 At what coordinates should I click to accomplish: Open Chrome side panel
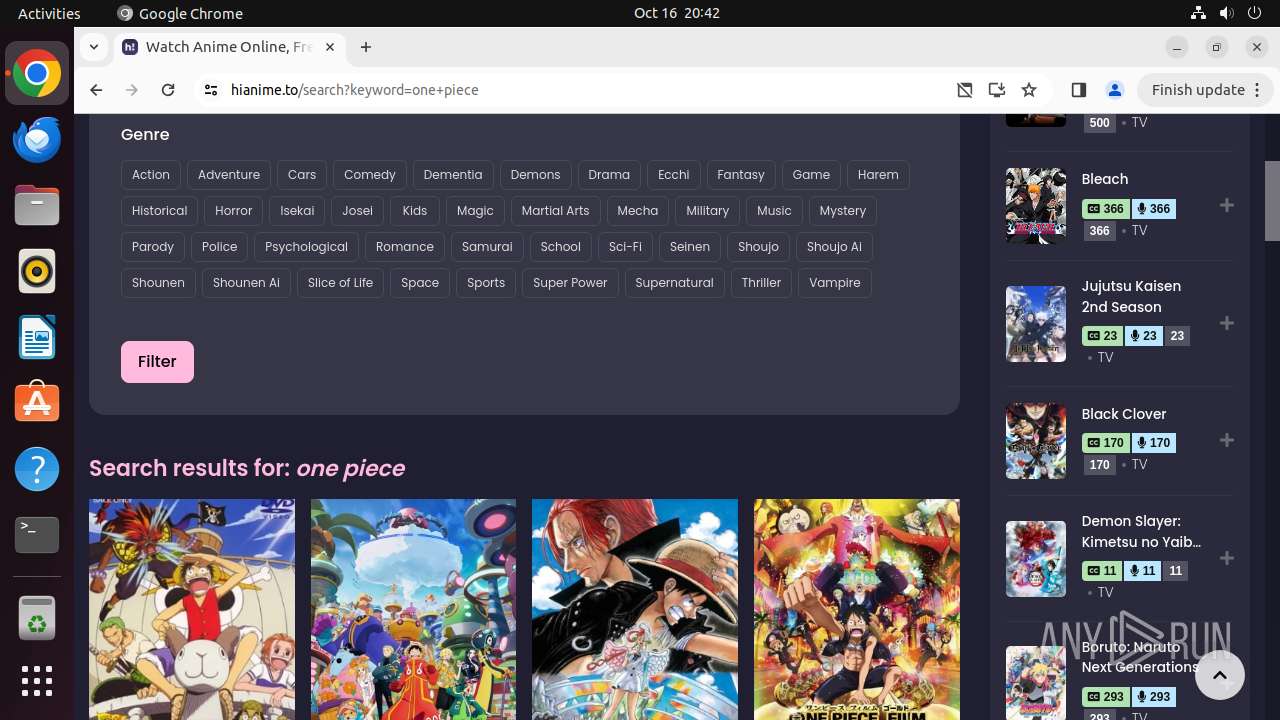[x=1078, y=90]
